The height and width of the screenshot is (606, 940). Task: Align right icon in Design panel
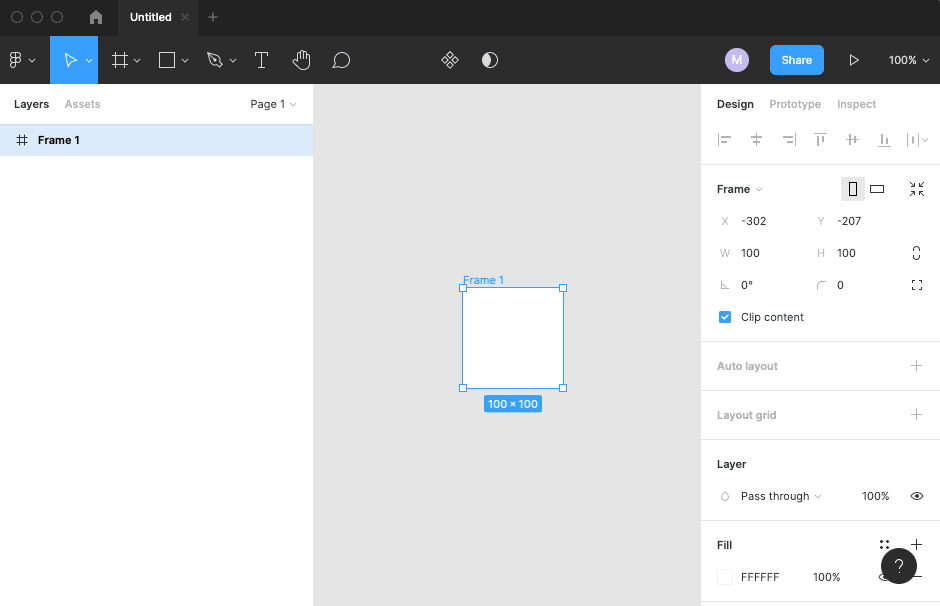pyautogui.click(x=789, y=140)
